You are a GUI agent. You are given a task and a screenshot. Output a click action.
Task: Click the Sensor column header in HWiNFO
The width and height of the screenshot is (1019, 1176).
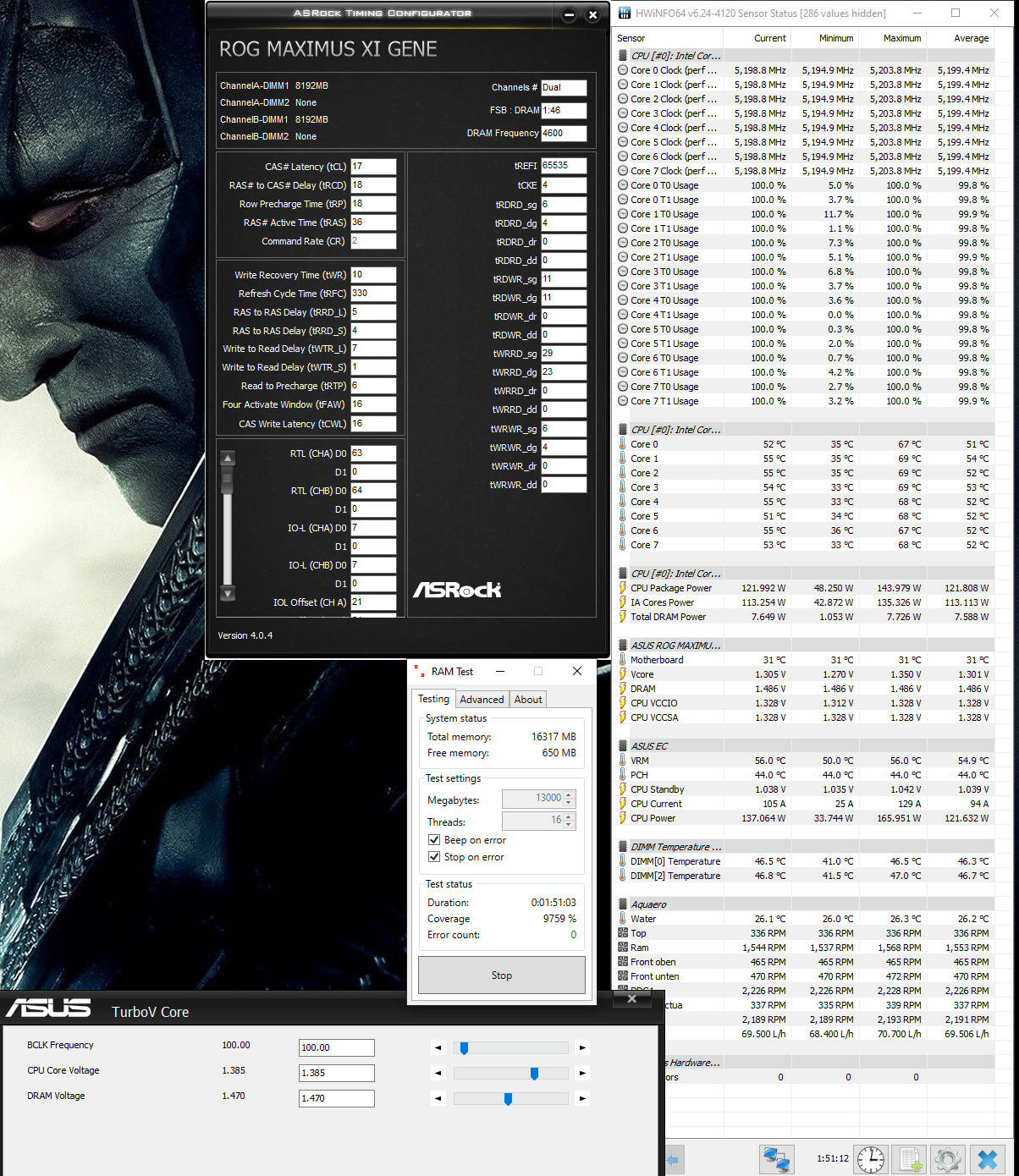click(669, 38)
